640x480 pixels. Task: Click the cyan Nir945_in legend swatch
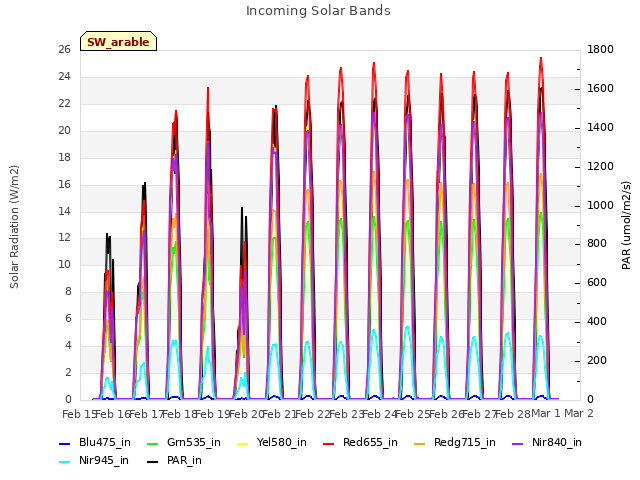pos(64,462)
